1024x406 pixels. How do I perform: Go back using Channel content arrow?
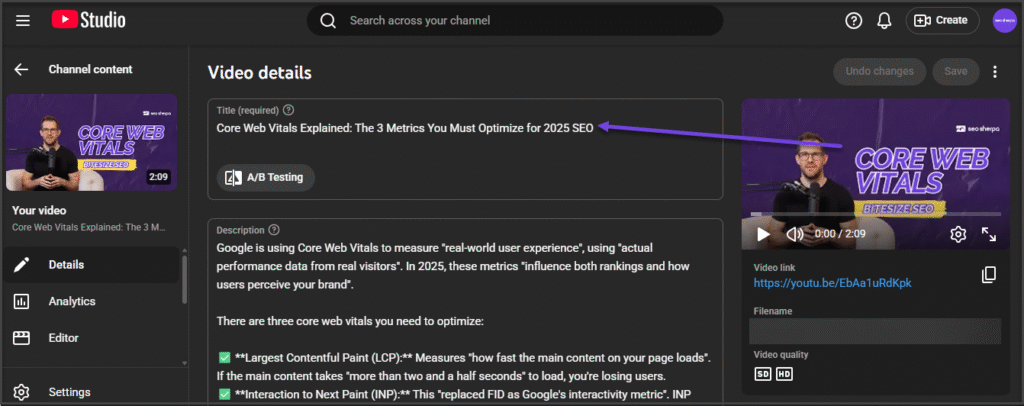21,69
